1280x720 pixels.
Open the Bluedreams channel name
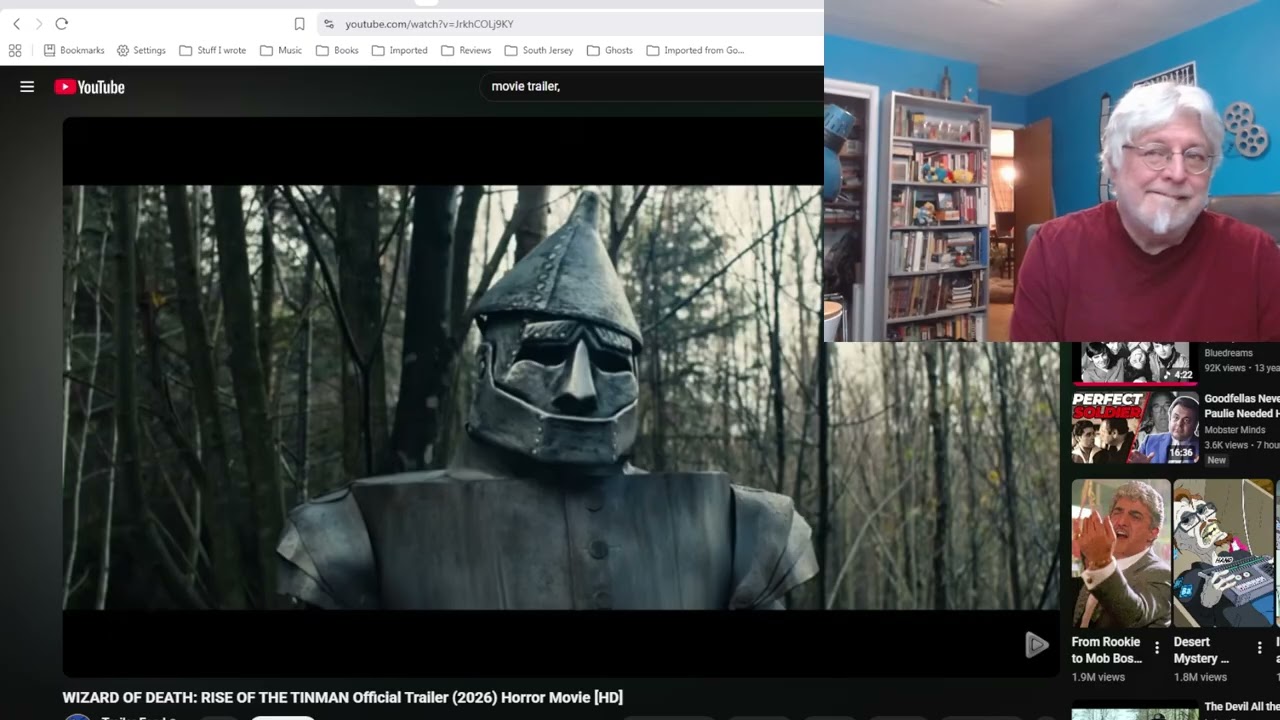(x=1228, y=353)
